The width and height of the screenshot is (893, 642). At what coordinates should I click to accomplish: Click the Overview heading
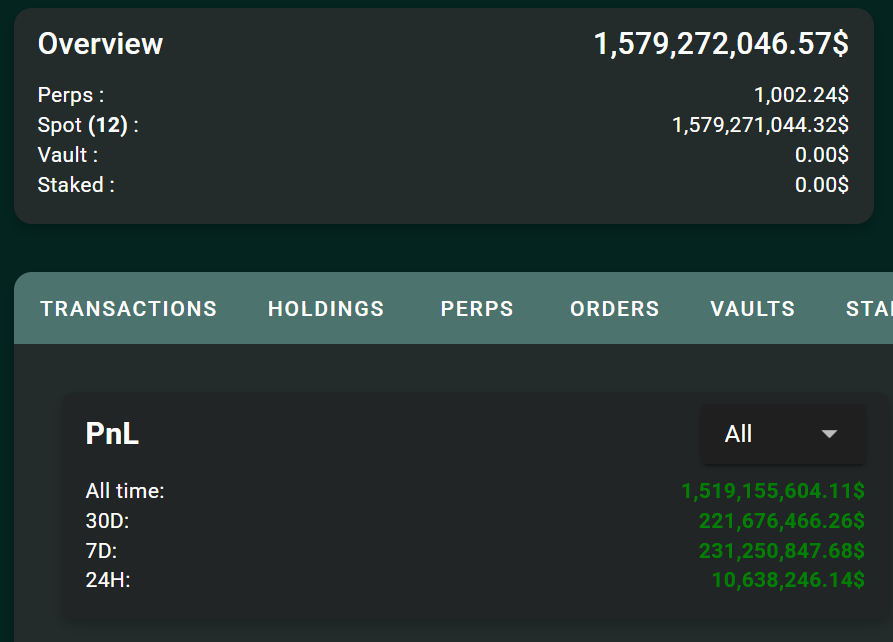(x=100, y=44)
